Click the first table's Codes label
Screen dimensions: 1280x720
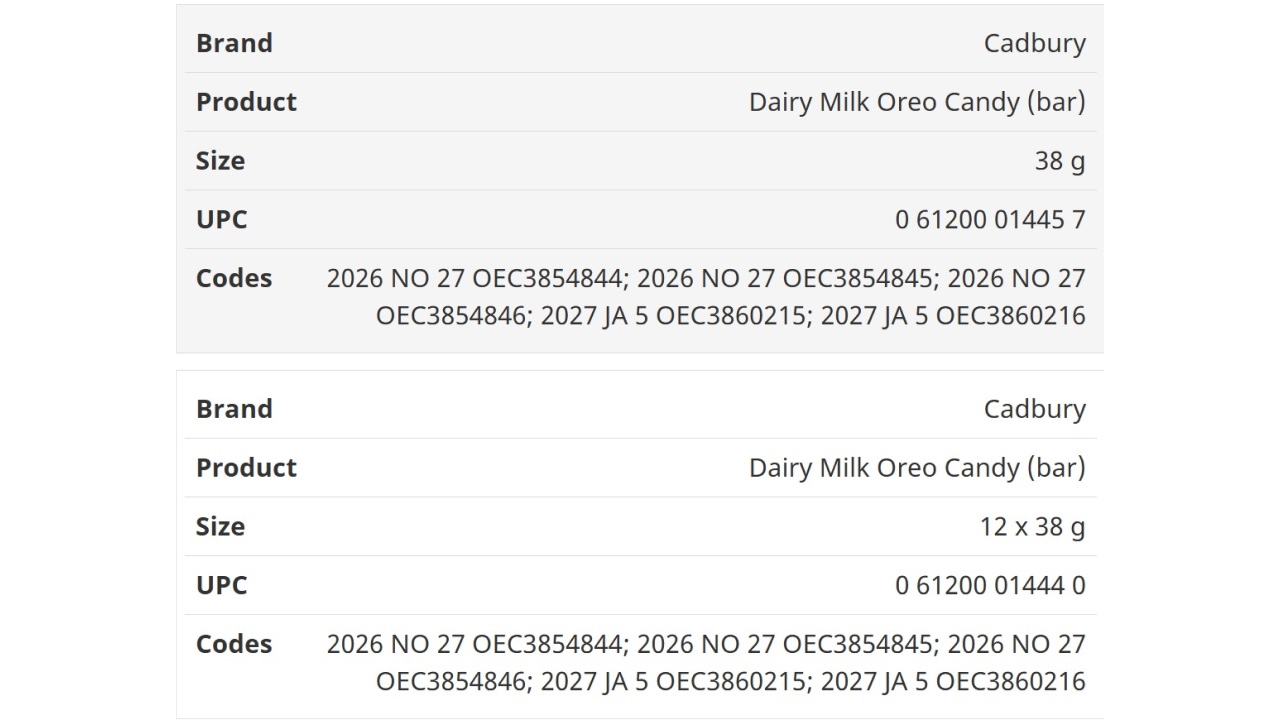pos(234,278)
